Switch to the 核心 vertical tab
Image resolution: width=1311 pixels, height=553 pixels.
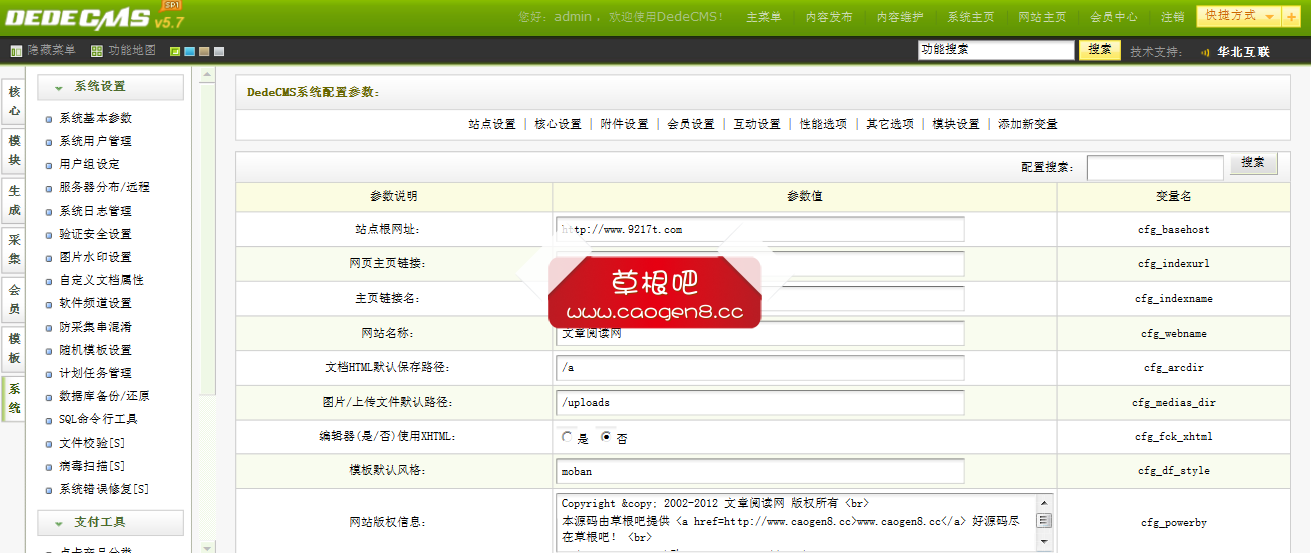(14, 101)
